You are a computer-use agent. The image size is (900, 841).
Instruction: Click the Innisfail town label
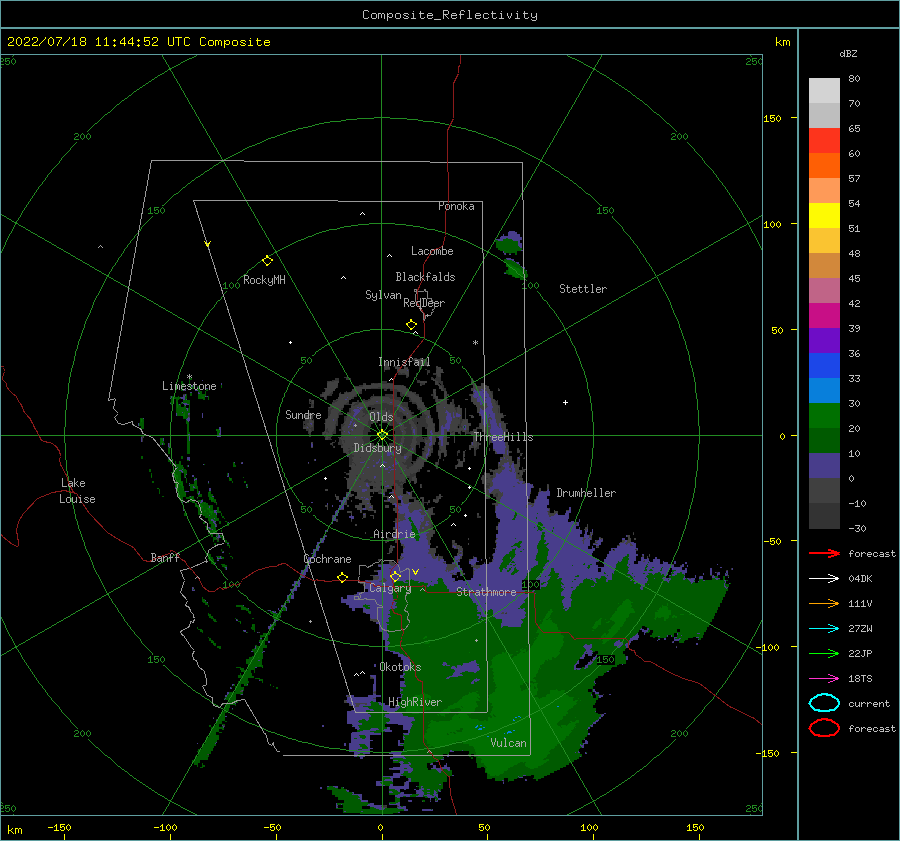click(404, 362)
